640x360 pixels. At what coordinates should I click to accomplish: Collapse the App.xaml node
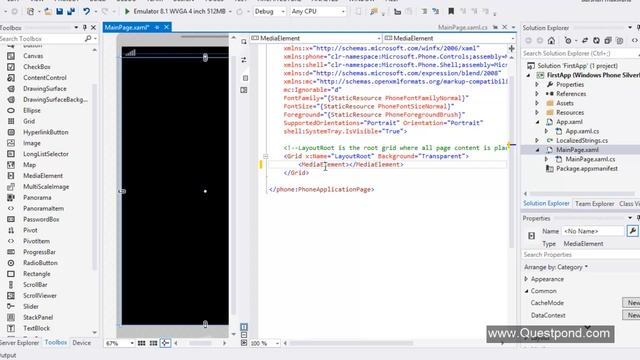(x=537, y=122)
